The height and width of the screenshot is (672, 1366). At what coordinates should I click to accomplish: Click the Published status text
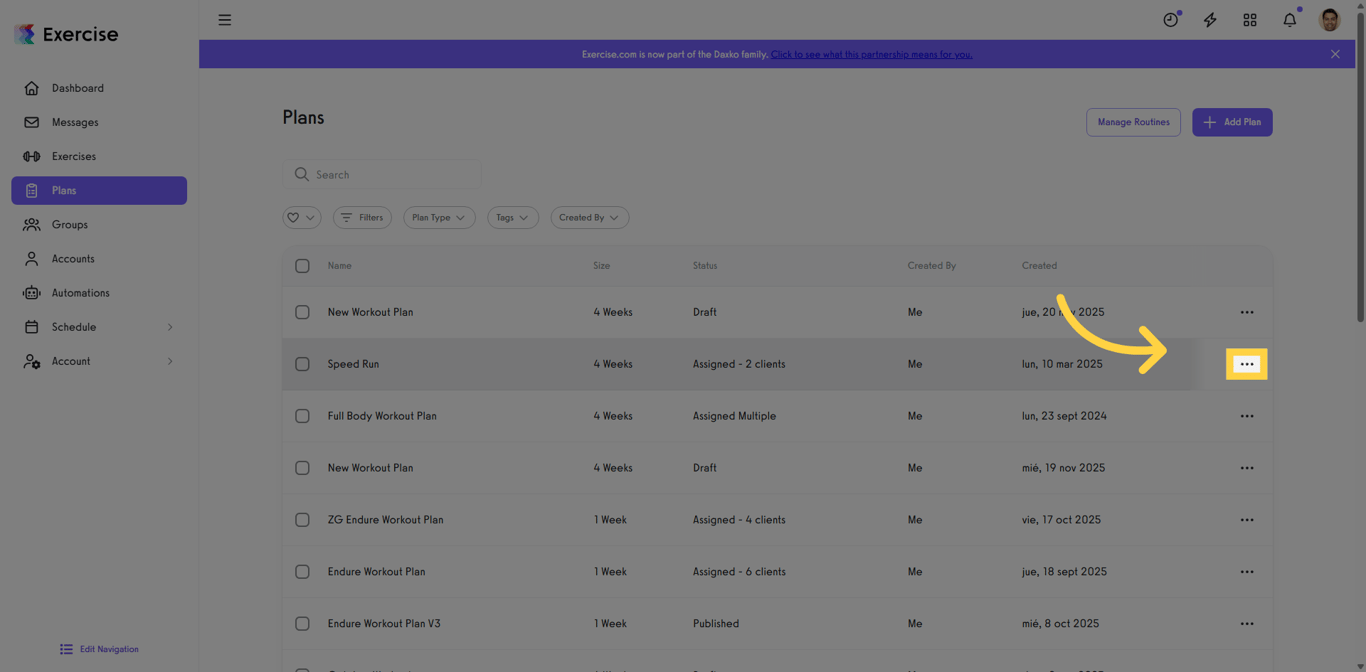click(716, 624)
